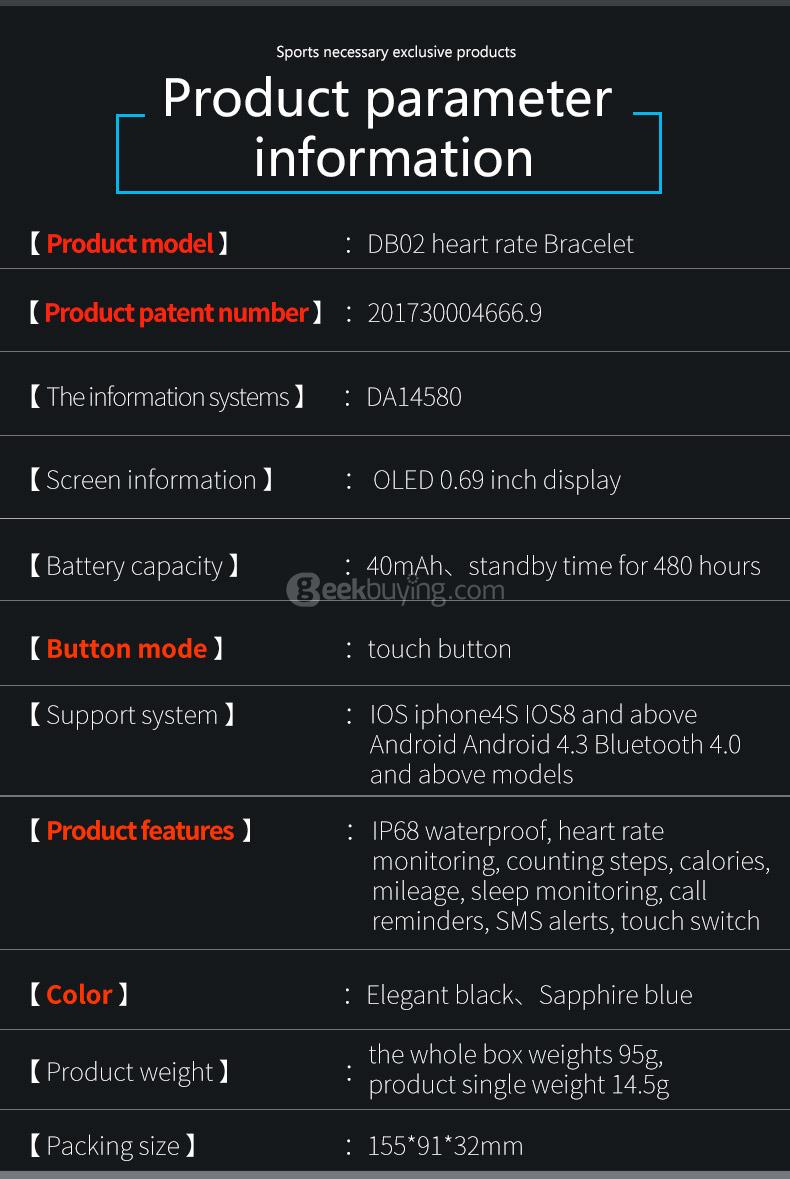Click the Product features label
This screenshot has height=1179, width=790.
140,831
